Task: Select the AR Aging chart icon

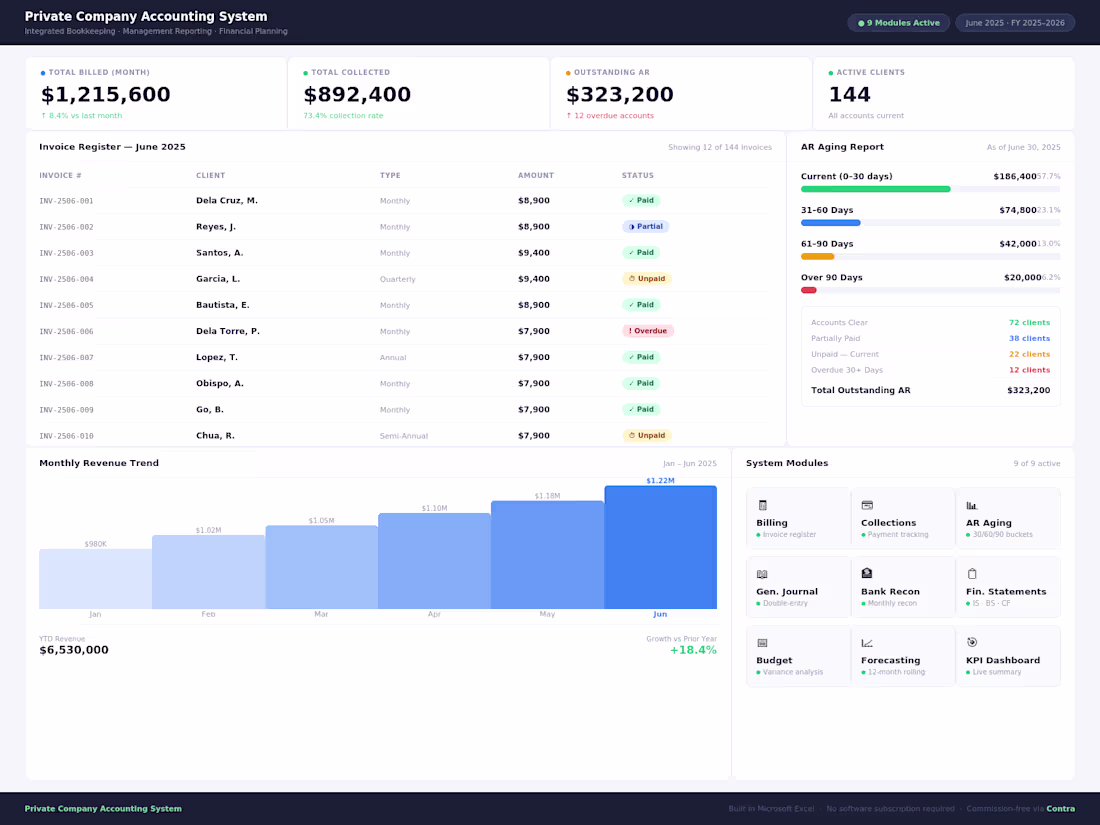Action: click(972, 505)
